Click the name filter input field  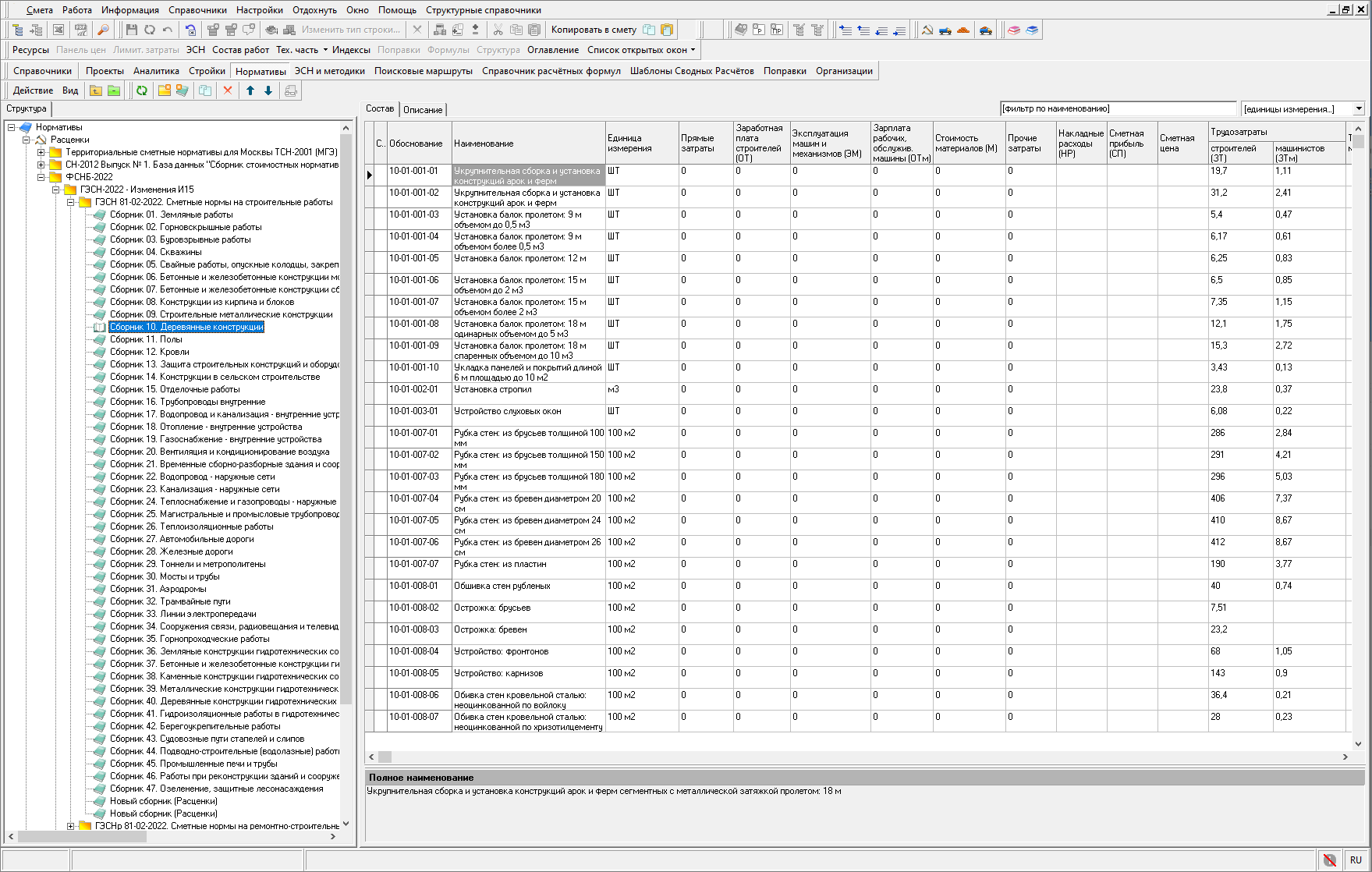coord(1118,109)
